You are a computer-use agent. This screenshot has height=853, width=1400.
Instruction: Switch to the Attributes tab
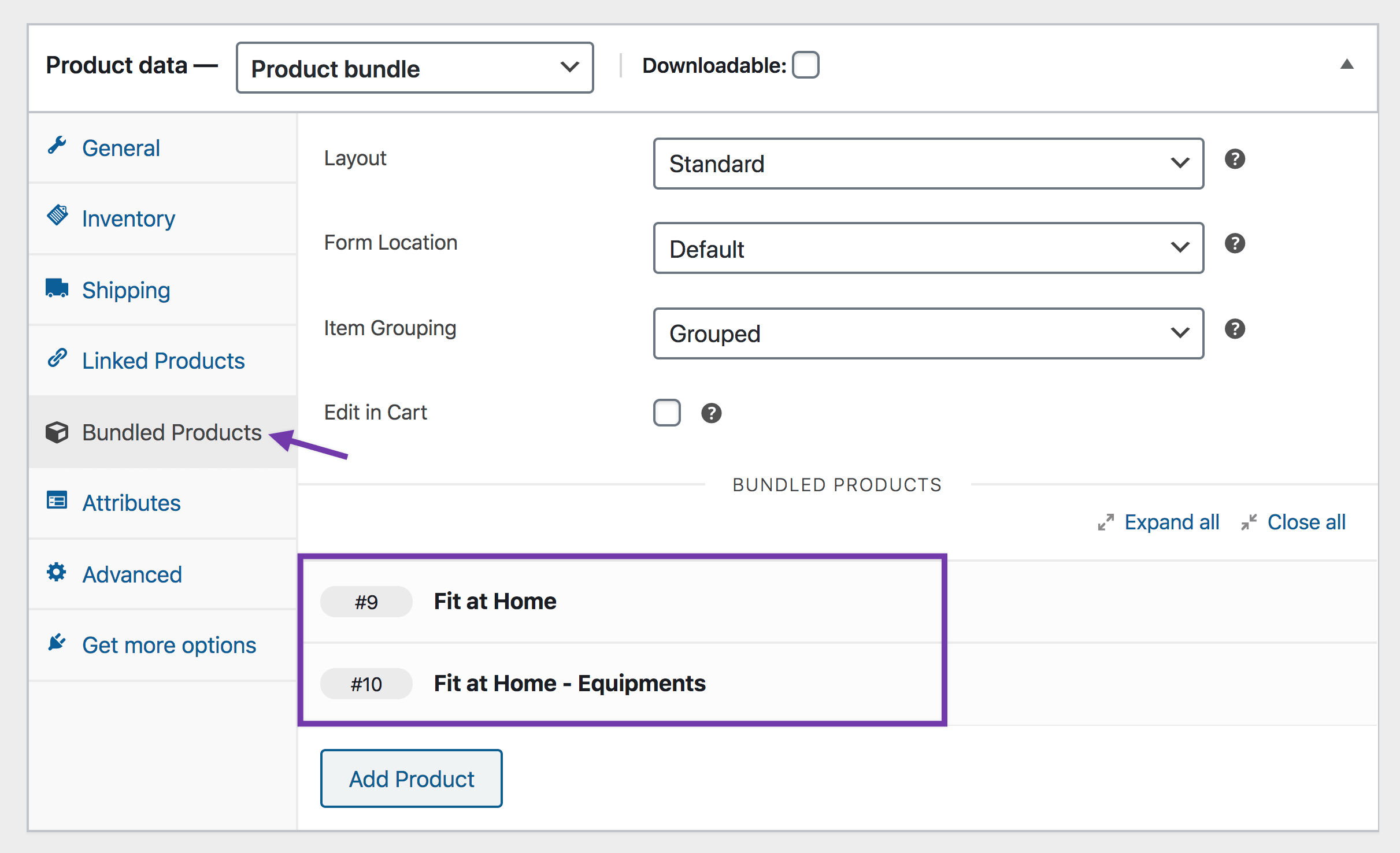click(131, 502)
